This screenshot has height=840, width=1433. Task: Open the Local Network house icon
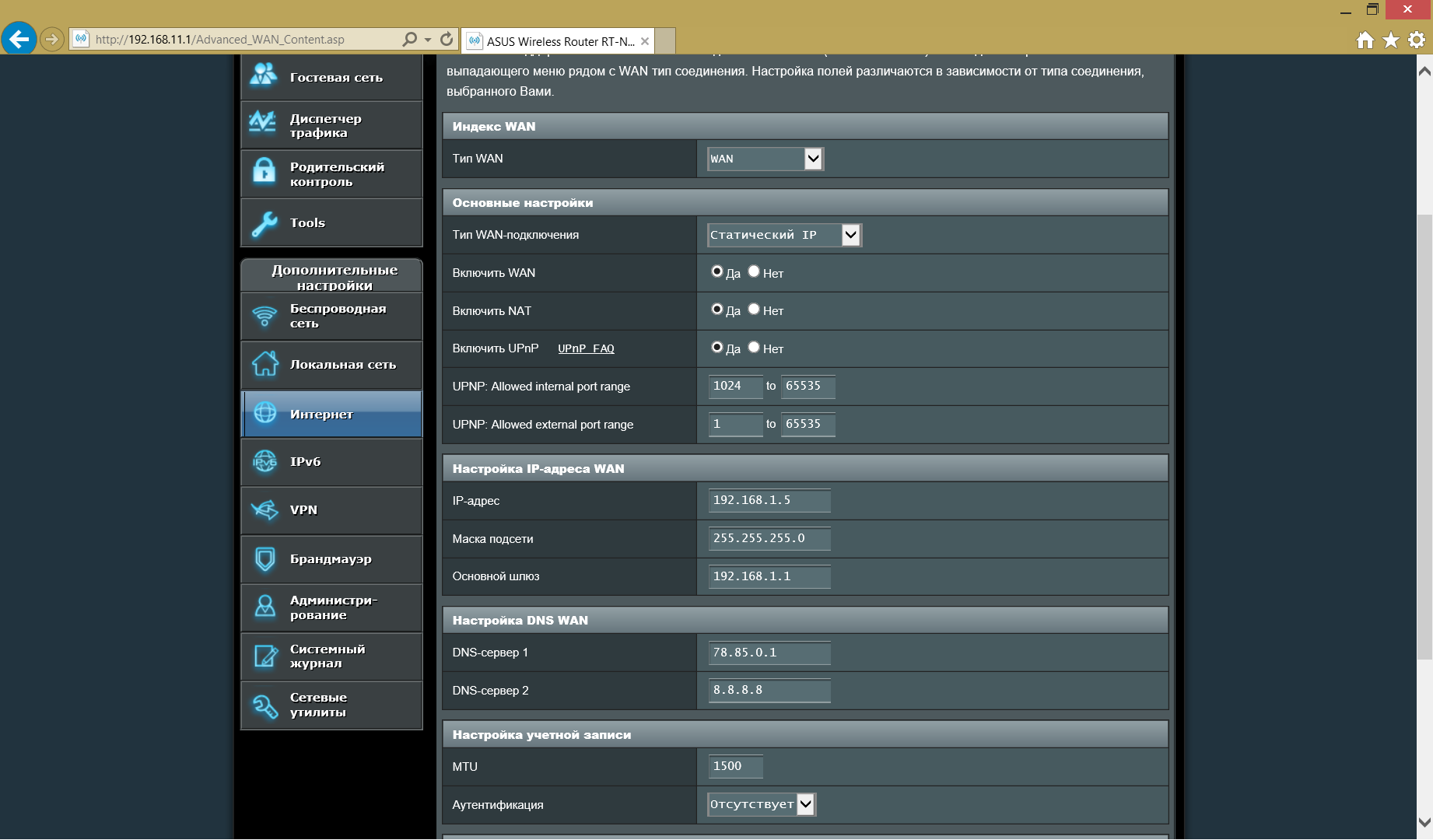pyautogui.click(x=265, y=364)
